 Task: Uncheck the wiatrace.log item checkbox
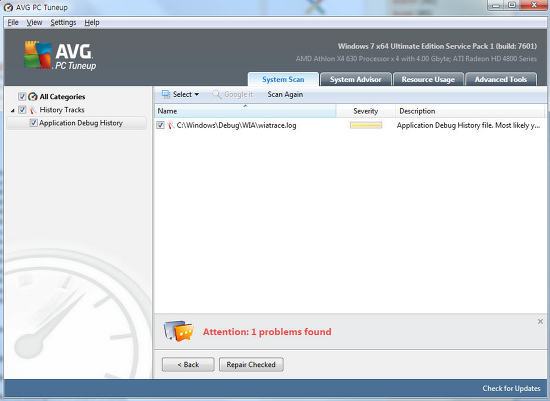(160, 125)
